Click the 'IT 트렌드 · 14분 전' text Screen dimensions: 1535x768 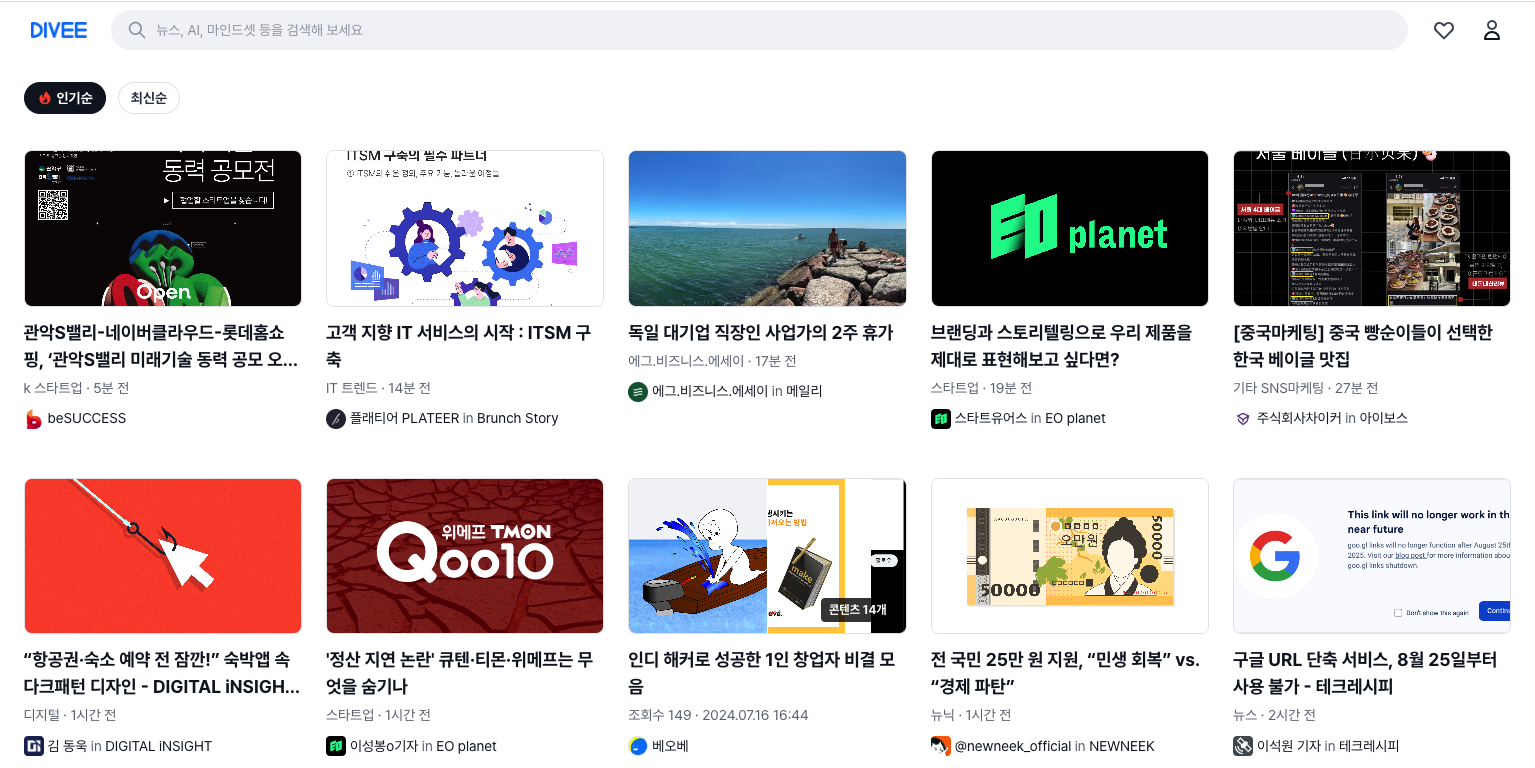pos(378,388)
